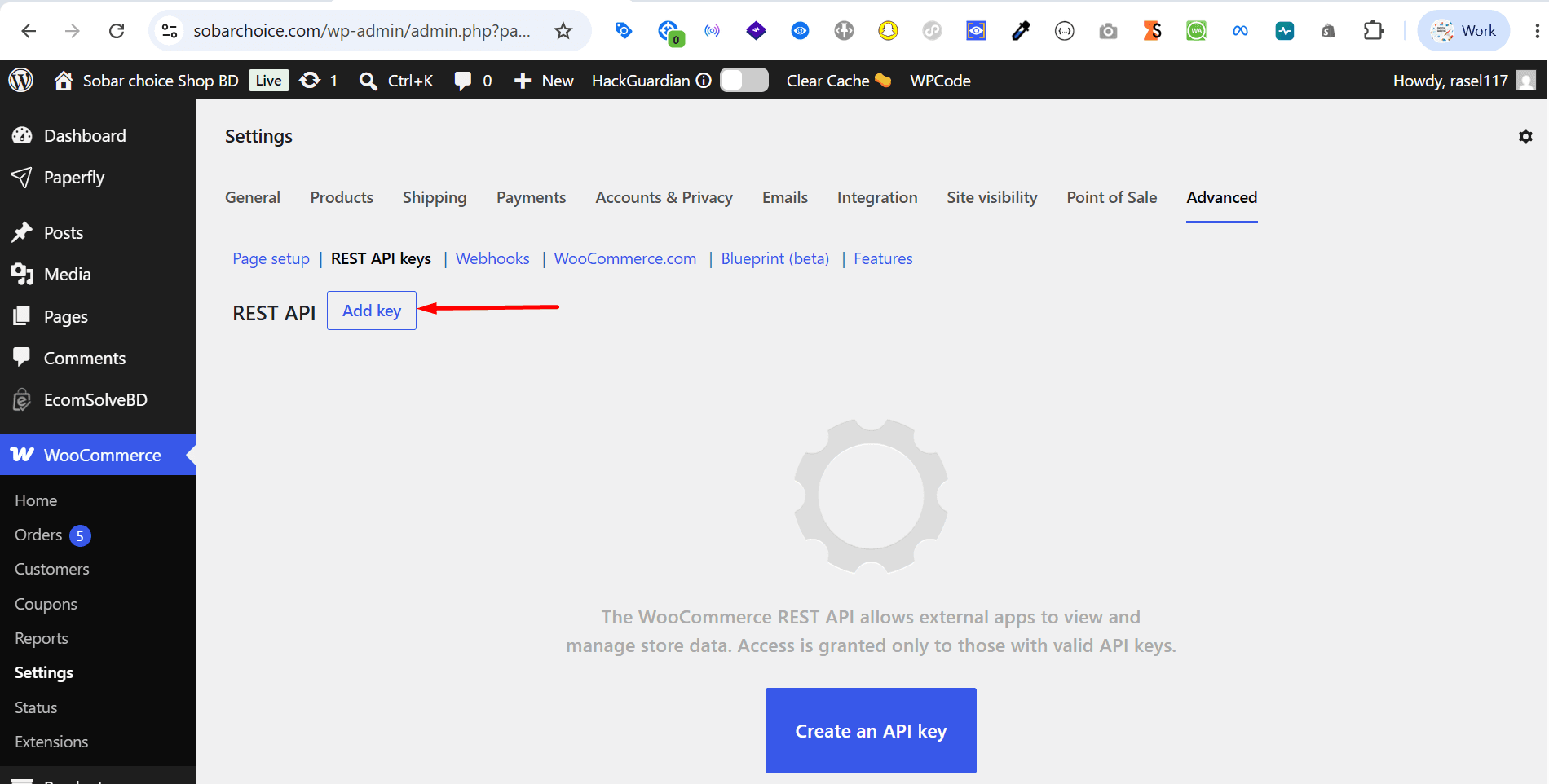The image size is (1549, 784).
Task: Open the Howdy, rasel117 account menu
Action: click(x=1464, y=81)
